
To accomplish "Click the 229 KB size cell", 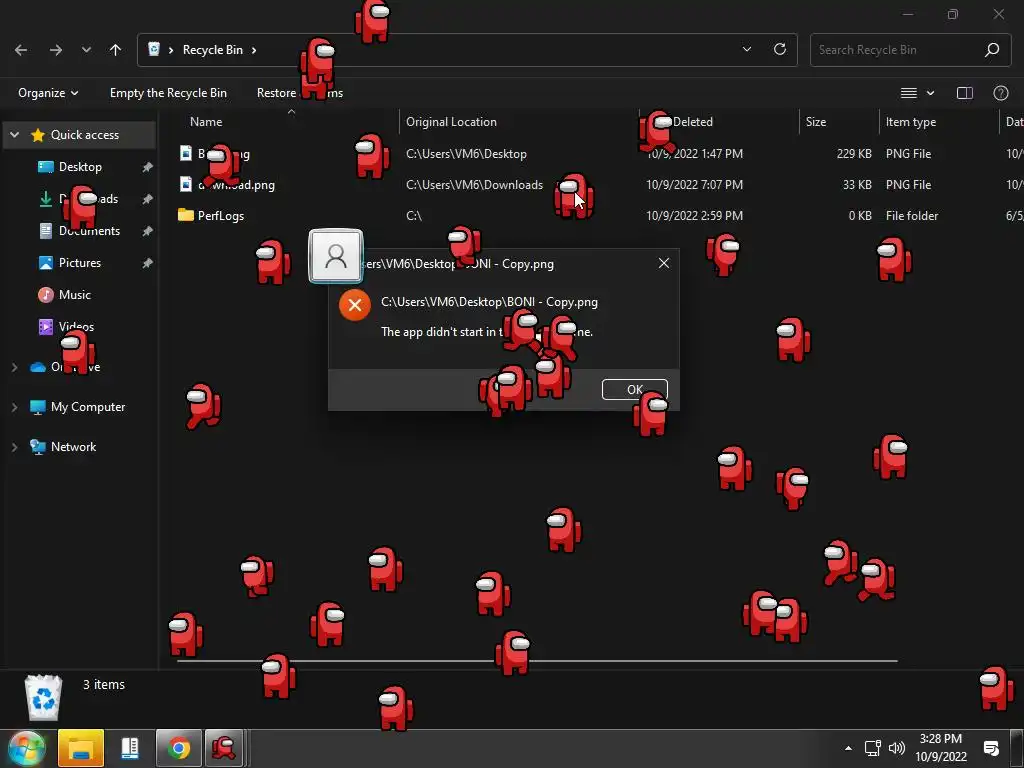I will pyautogui.click(x=854, y=154).
